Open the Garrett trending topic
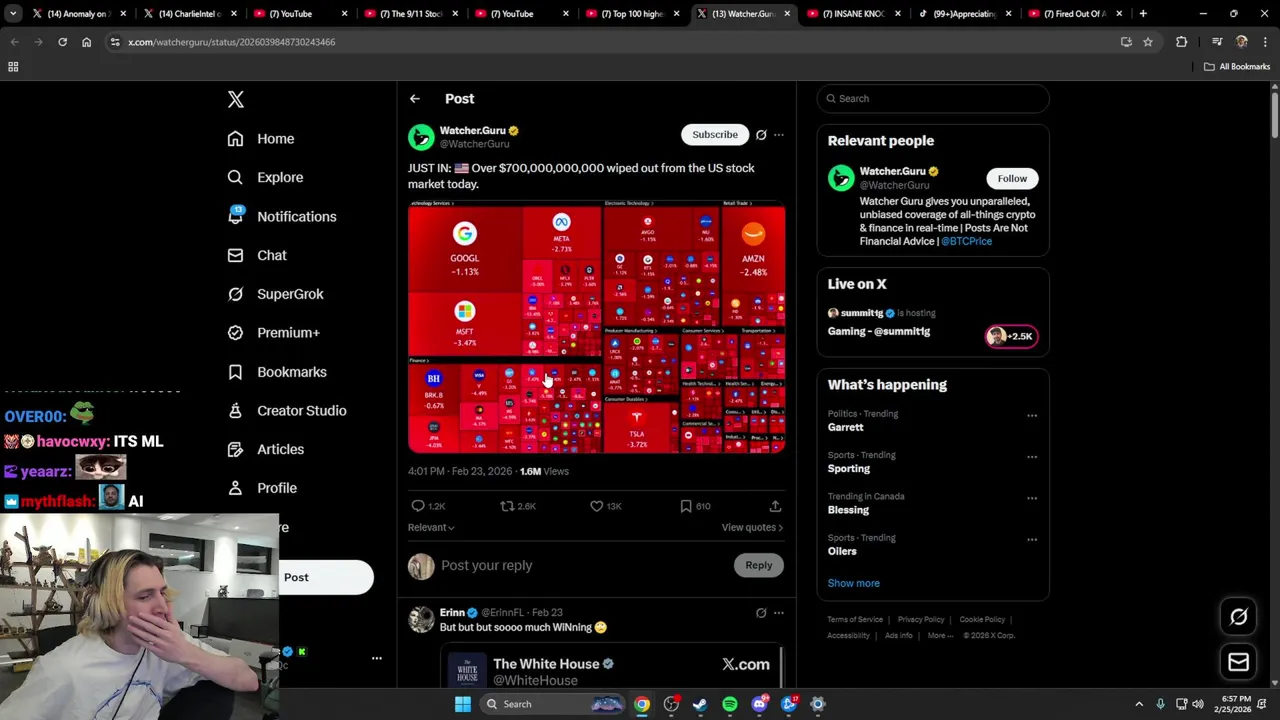The width and height of the screenshot is (1280, 720). point(846,427)
